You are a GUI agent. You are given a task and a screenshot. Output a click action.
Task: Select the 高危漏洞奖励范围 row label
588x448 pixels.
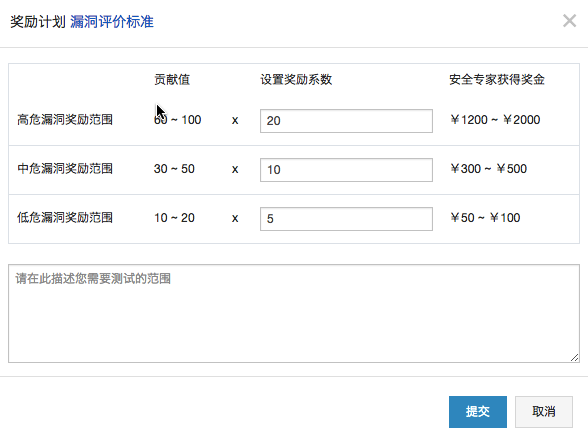tap(65, 120)
